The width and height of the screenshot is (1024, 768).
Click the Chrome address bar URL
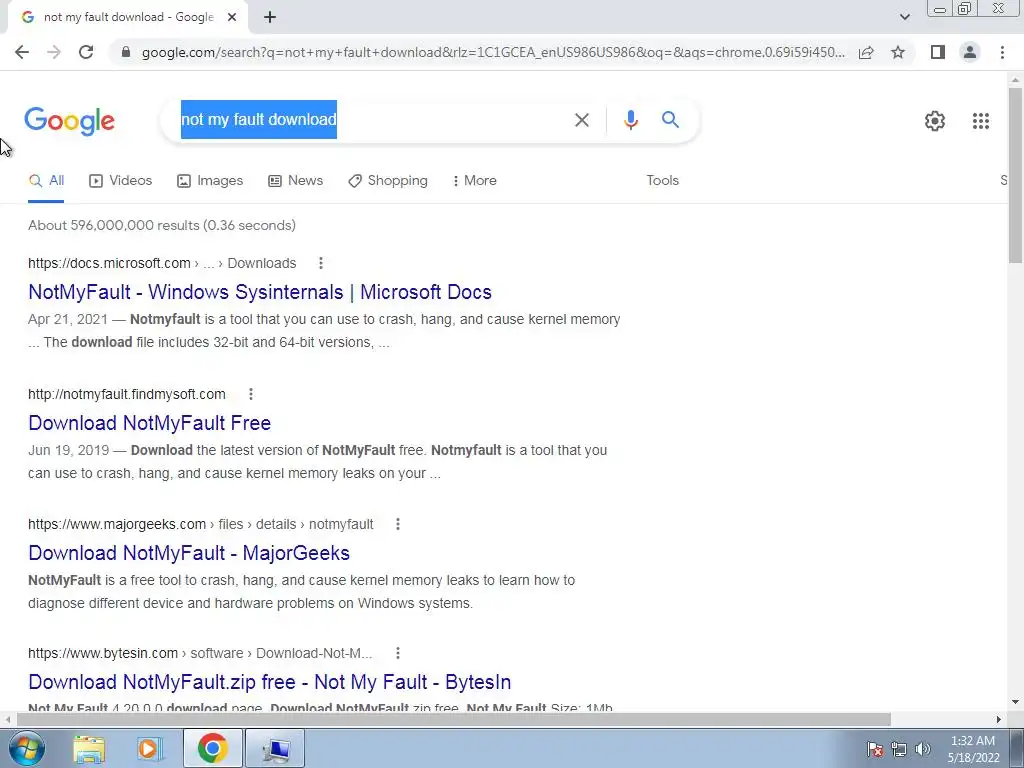coord(493,52)
